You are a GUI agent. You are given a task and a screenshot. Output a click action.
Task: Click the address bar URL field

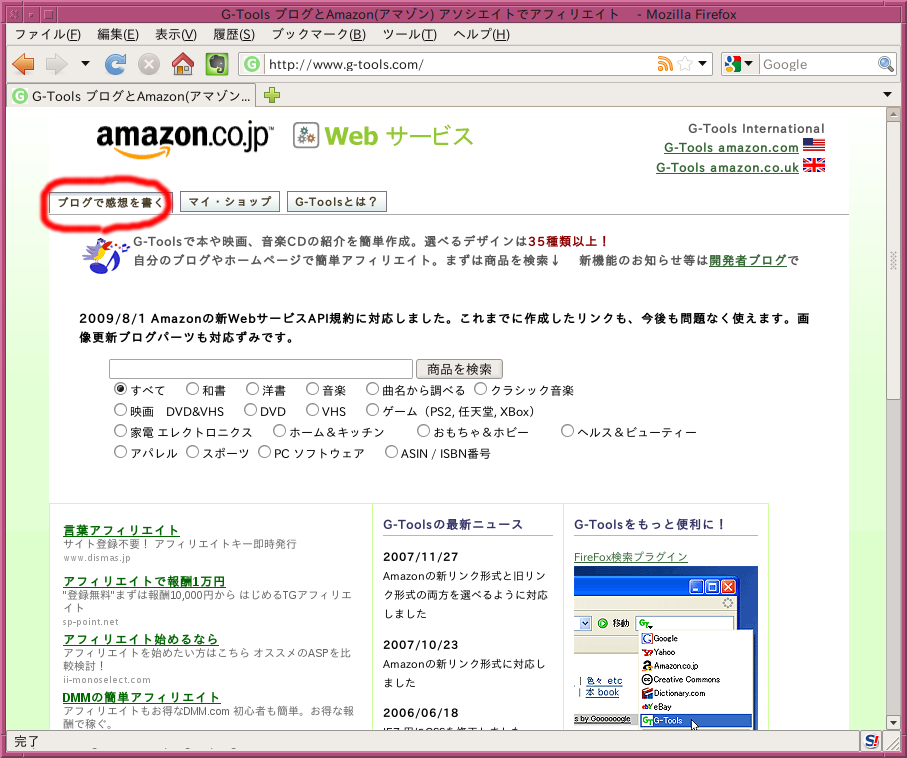click(x=460, y=64)
